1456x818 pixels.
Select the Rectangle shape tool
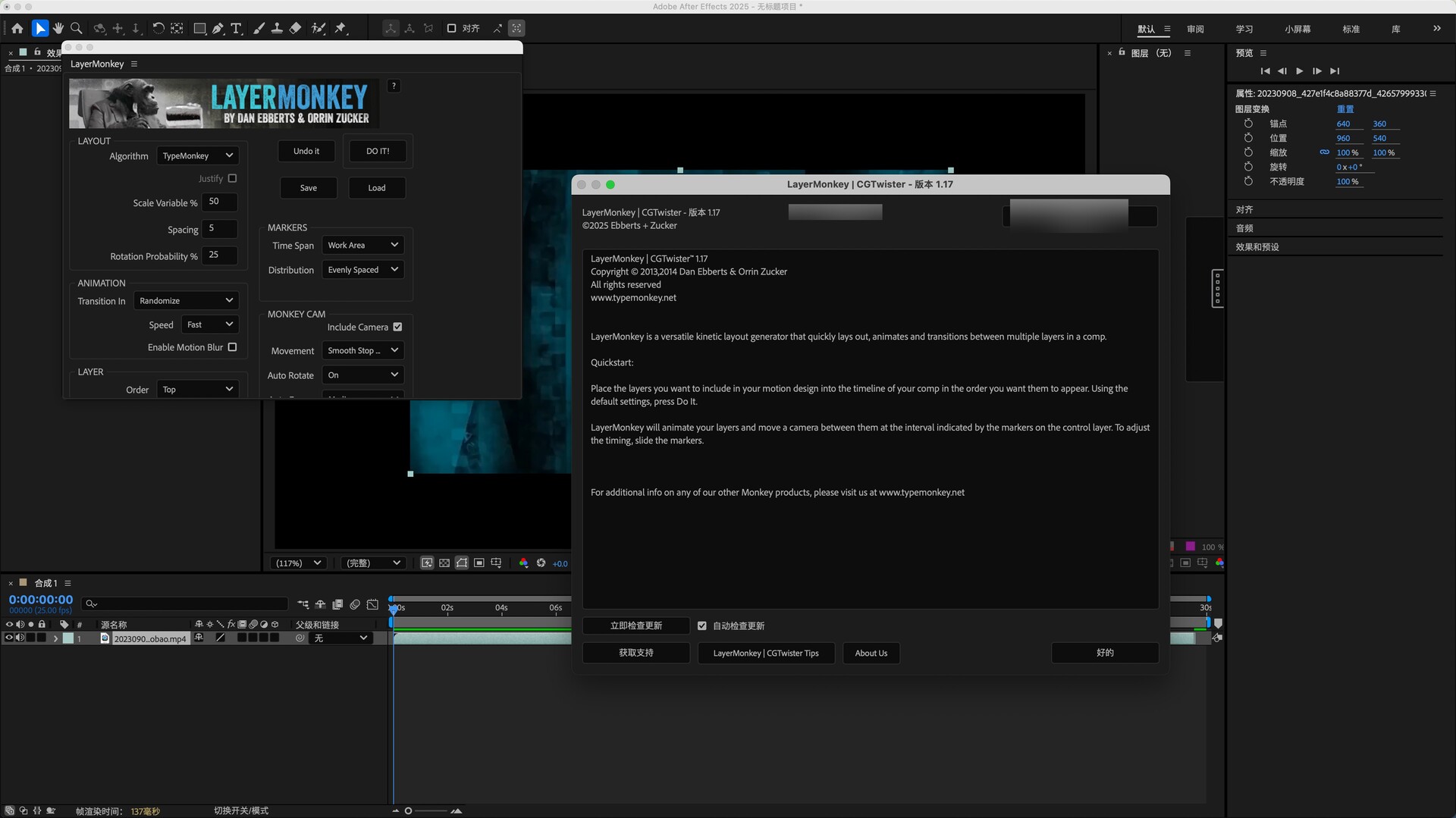pos(199,28)
